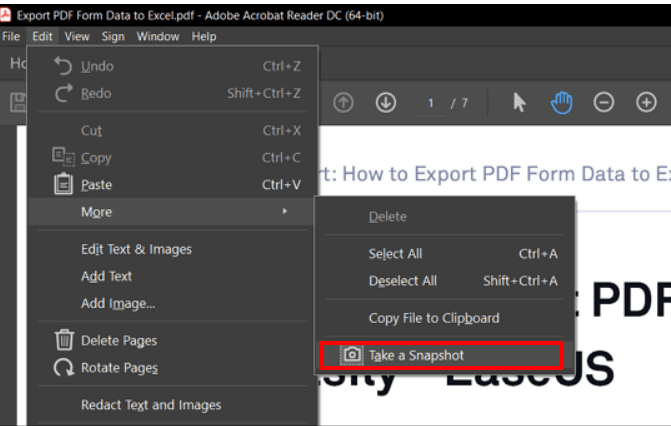Screen dimensions: 671x426
Task: Click the Undo arrow icon
Action: (x=63, y=66)
